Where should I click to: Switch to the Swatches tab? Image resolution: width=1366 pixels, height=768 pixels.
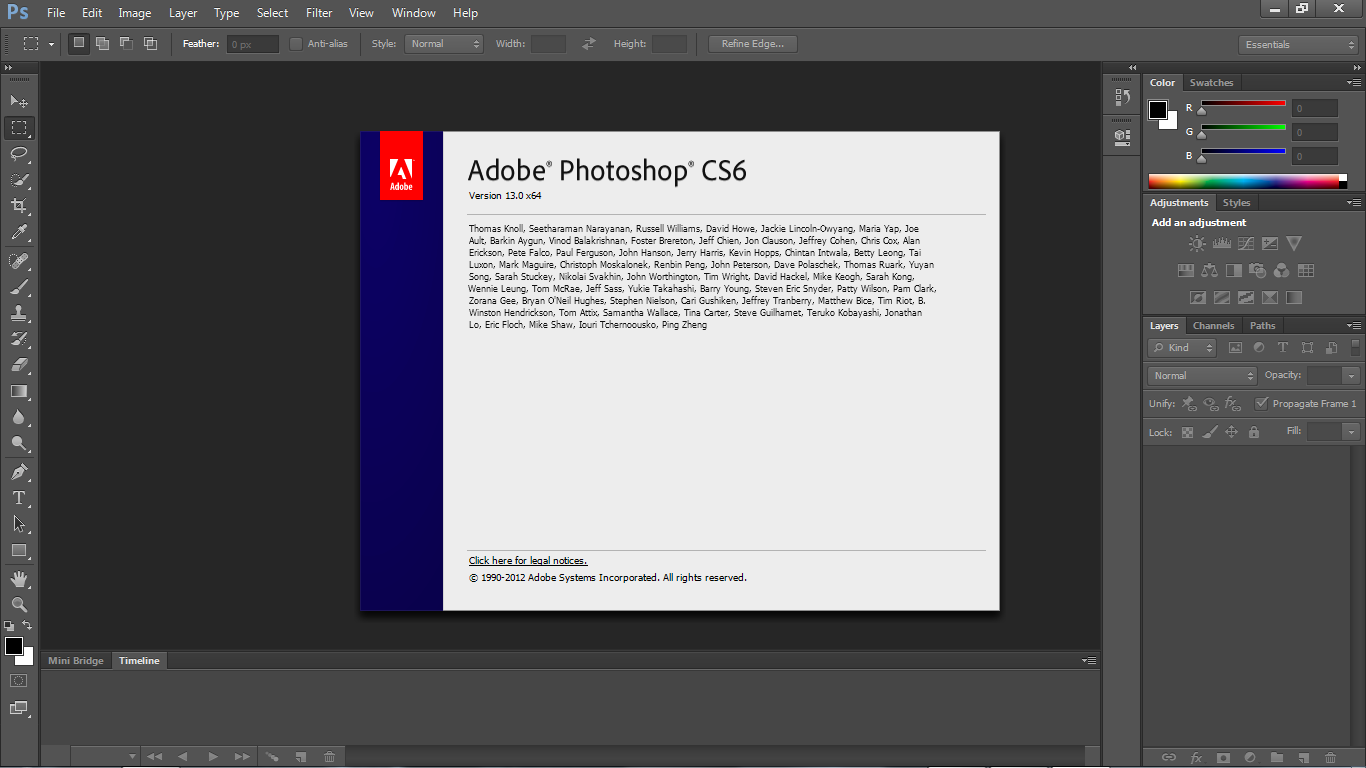click(1211, 83)
